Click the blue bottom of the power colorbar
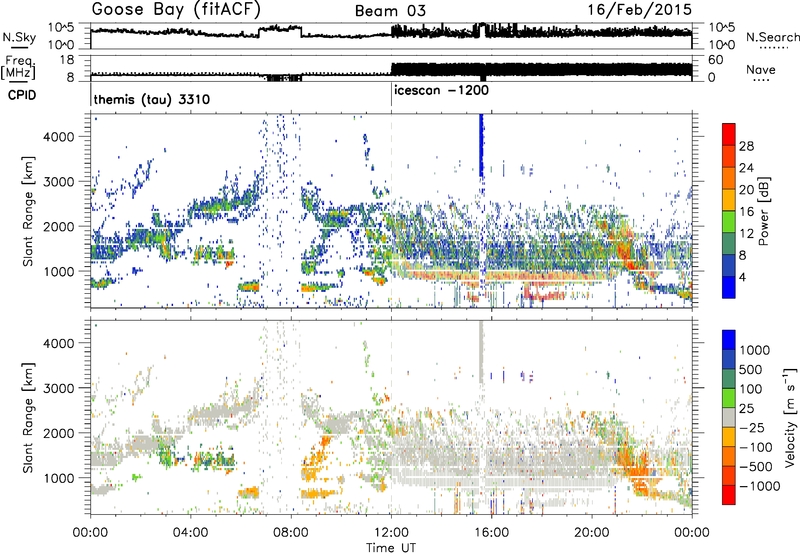800x554 pixels. click(729, 287)
